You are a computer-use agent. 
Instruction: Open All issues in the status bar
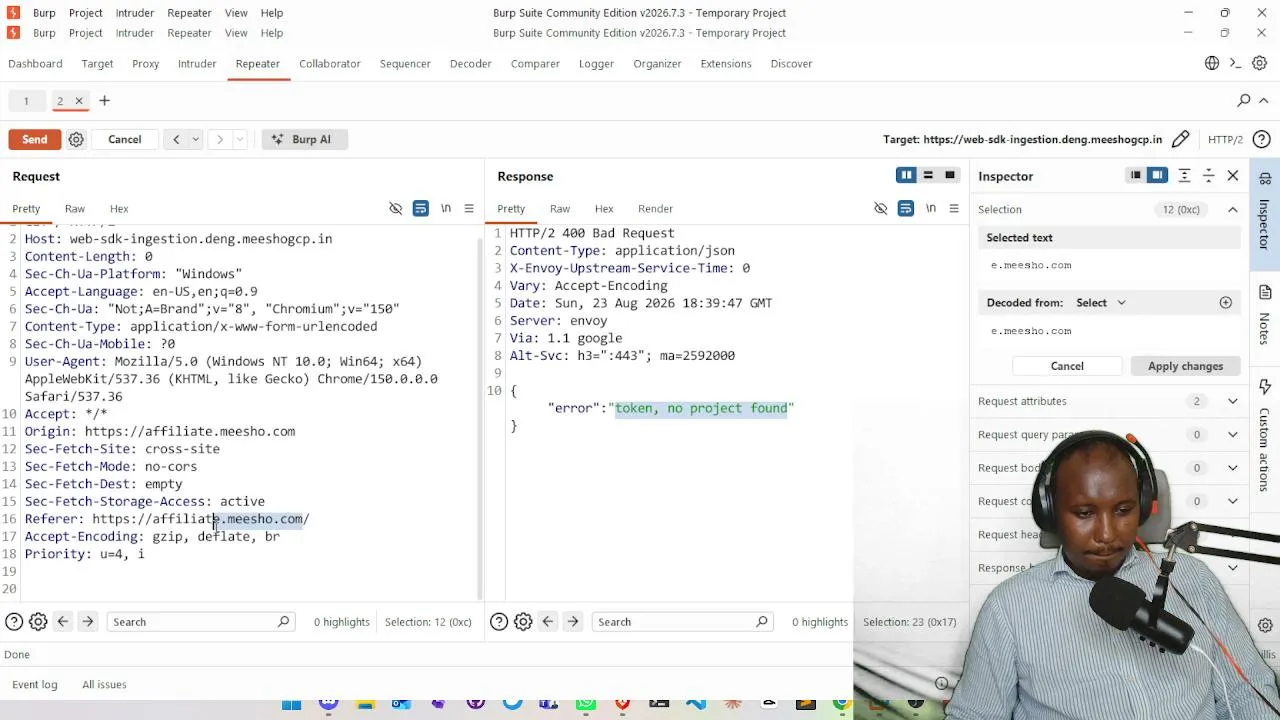104,685
